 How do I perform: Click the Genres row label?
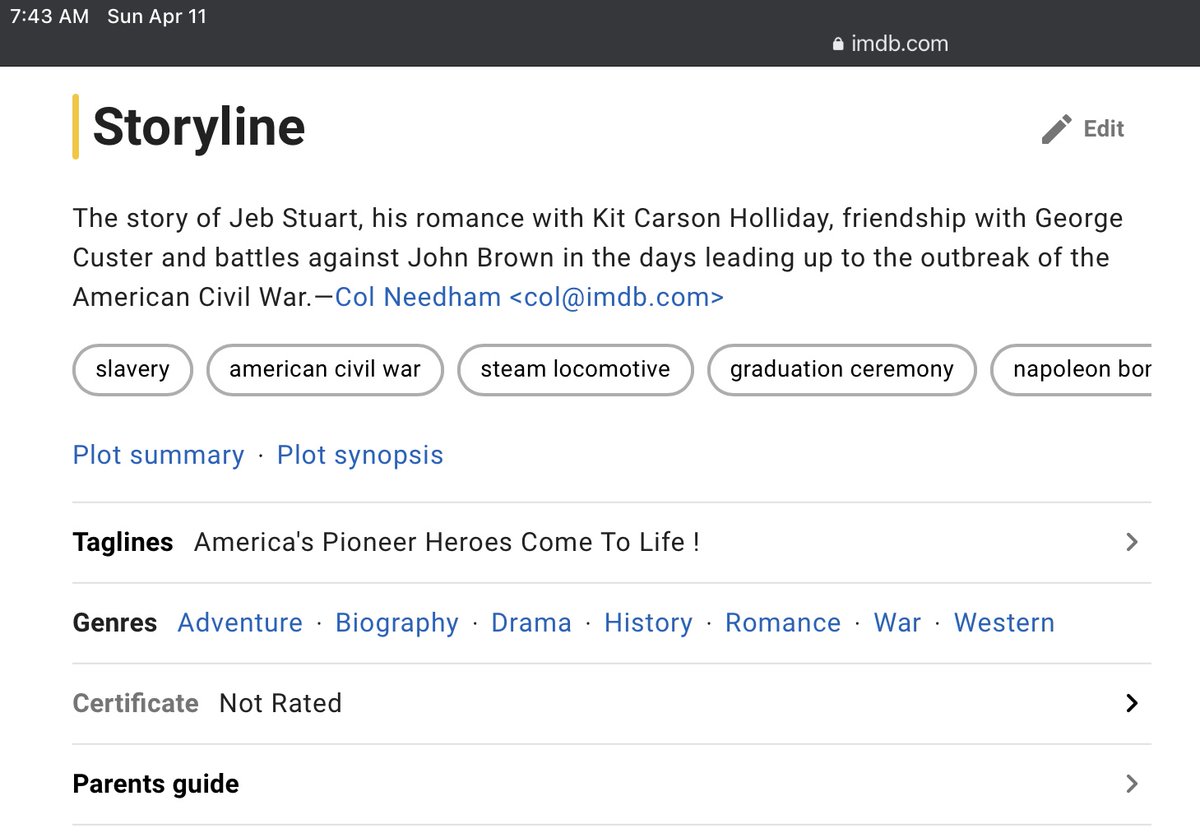click(x=115, y=623)
